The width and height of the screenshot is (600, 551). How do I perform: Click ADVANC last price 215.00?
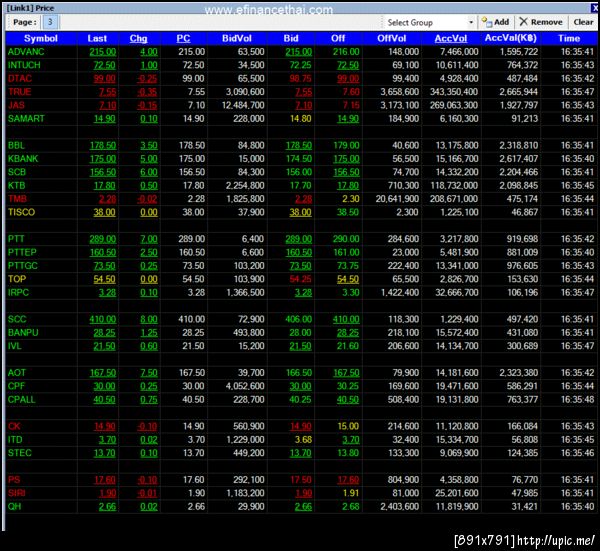coord(103,52)
